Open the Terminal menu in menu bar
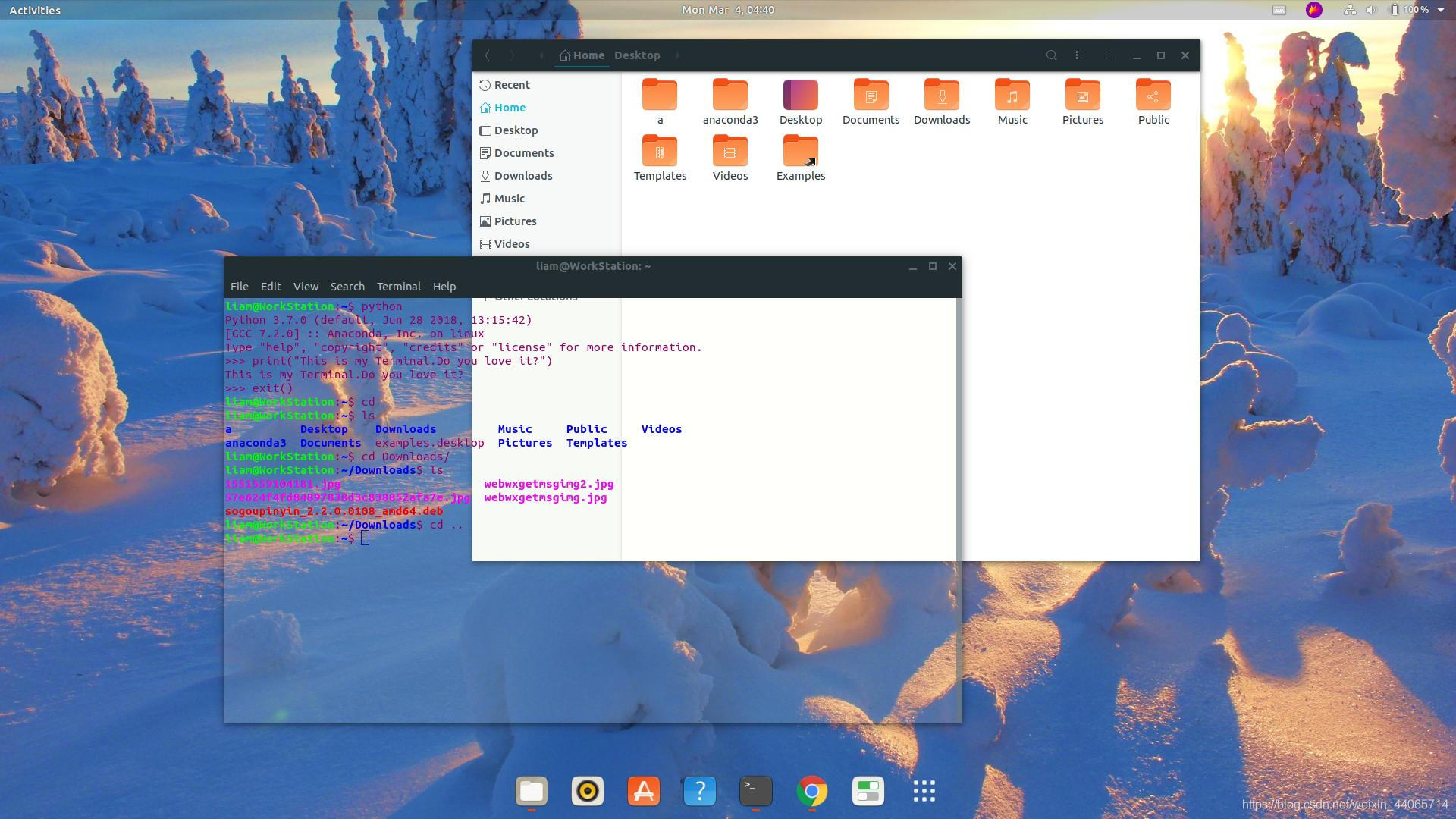The width and height of the screenshot is (1456, 819). point(398,287)
